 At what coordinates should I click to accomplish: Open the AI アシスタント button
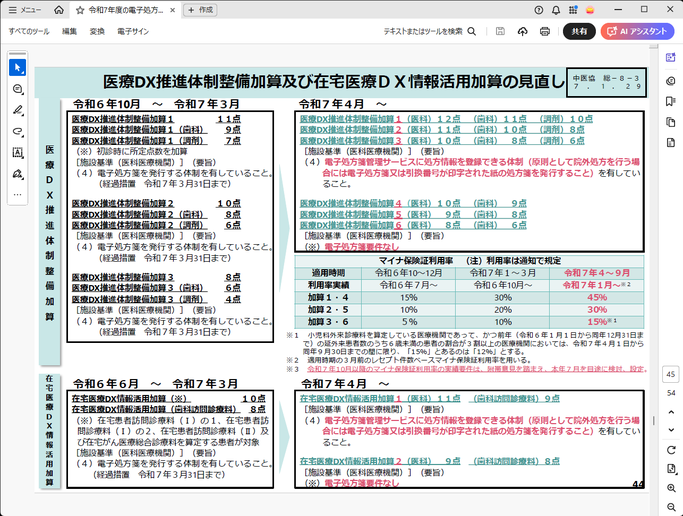637,31
